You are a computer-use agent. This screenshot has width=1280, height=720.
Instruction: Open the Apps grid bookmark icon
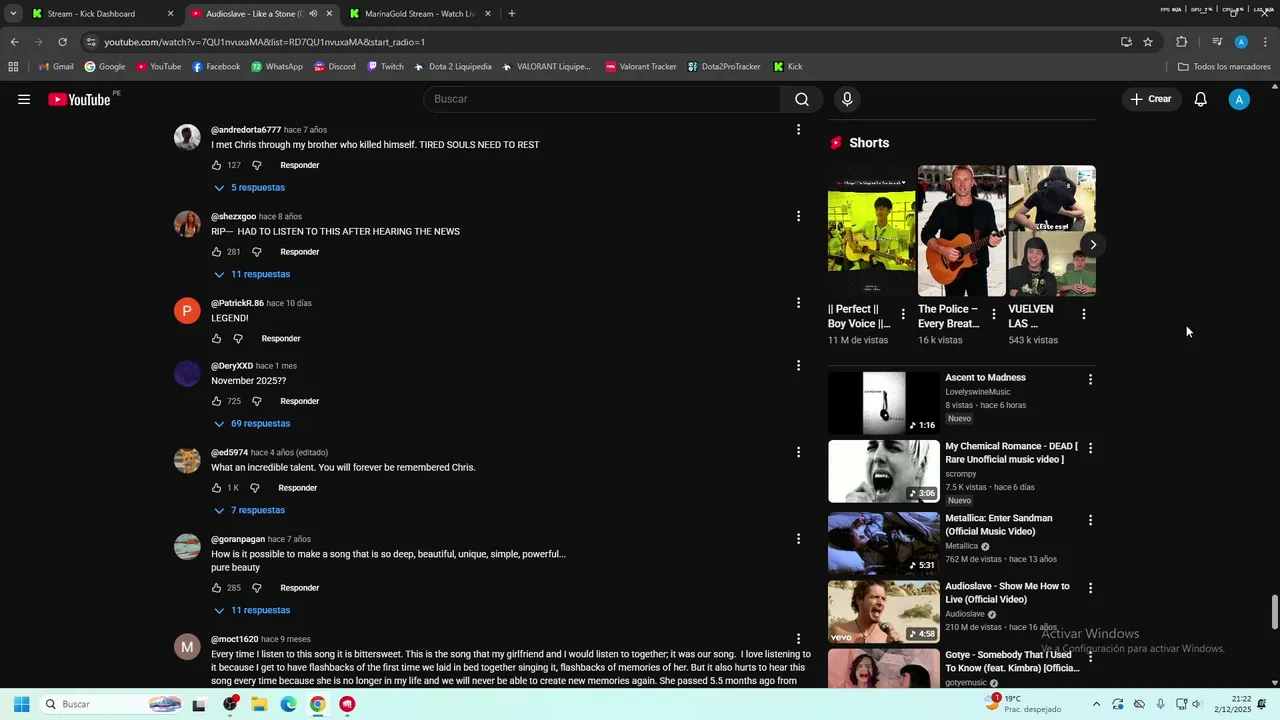pyautogui.click(x=13, y=67)
